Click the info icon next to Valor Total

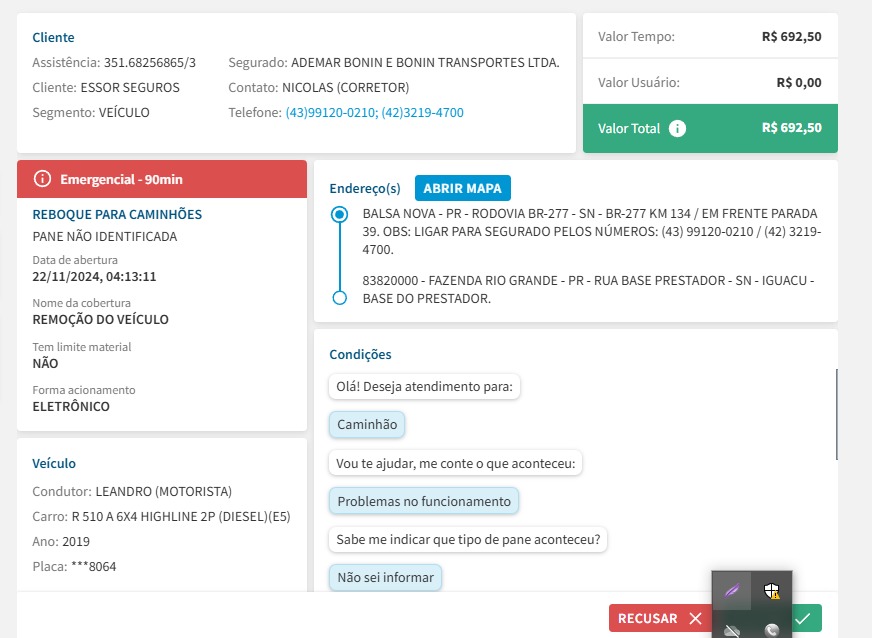tap(677, 128)
